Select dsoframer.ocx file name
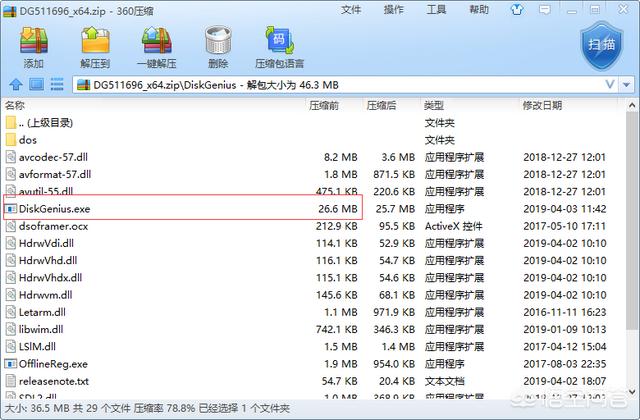 (x=53, y=226)
